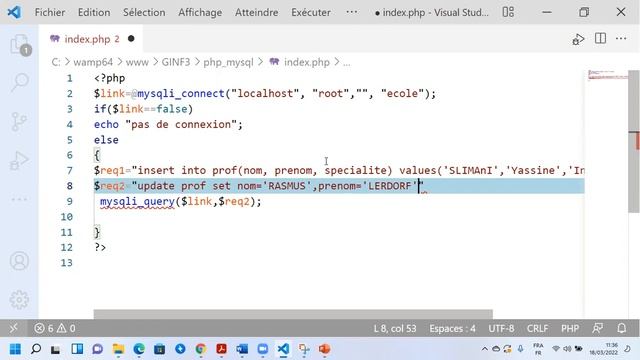640x360 pixels.
Task: Open notifications bell in the status bar
Action: pos(622,328)
